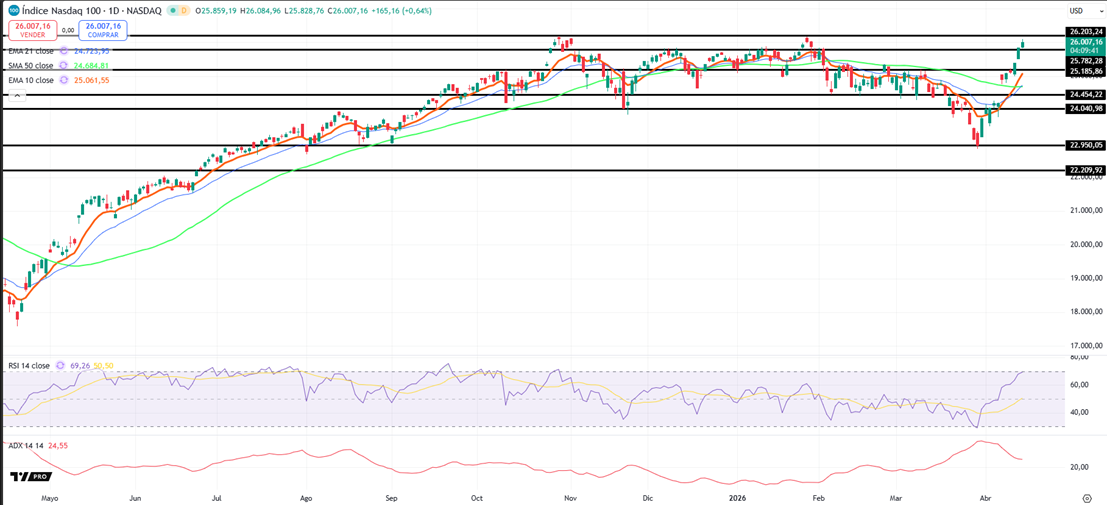Click the Nasdaq 100 symbol logo icon
This screenshot has height=505, width=1107.
[13, 11]
